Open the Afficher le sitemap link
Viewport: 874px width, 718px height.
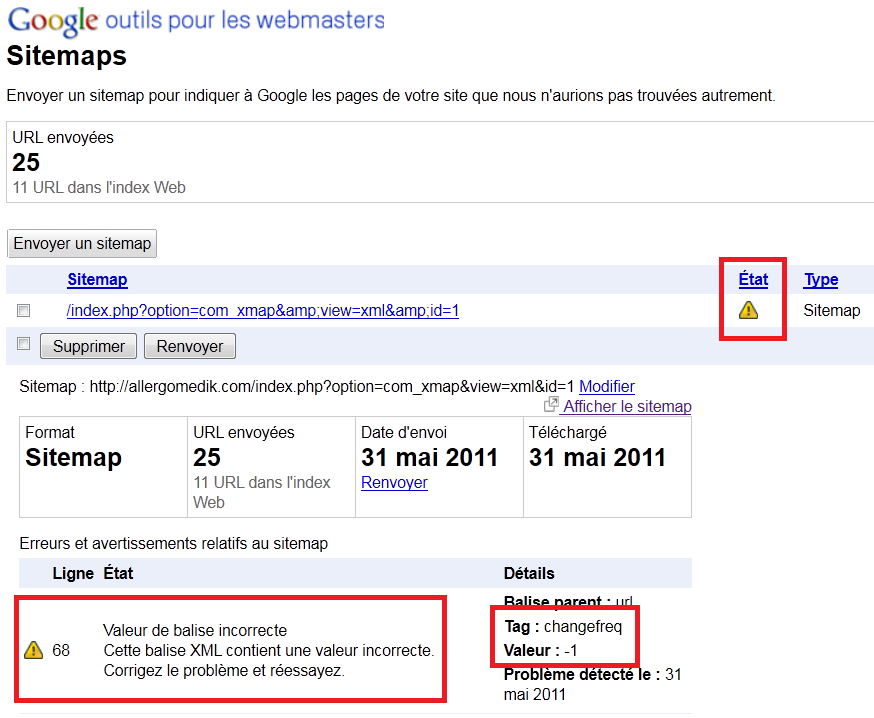pos(627,406)
